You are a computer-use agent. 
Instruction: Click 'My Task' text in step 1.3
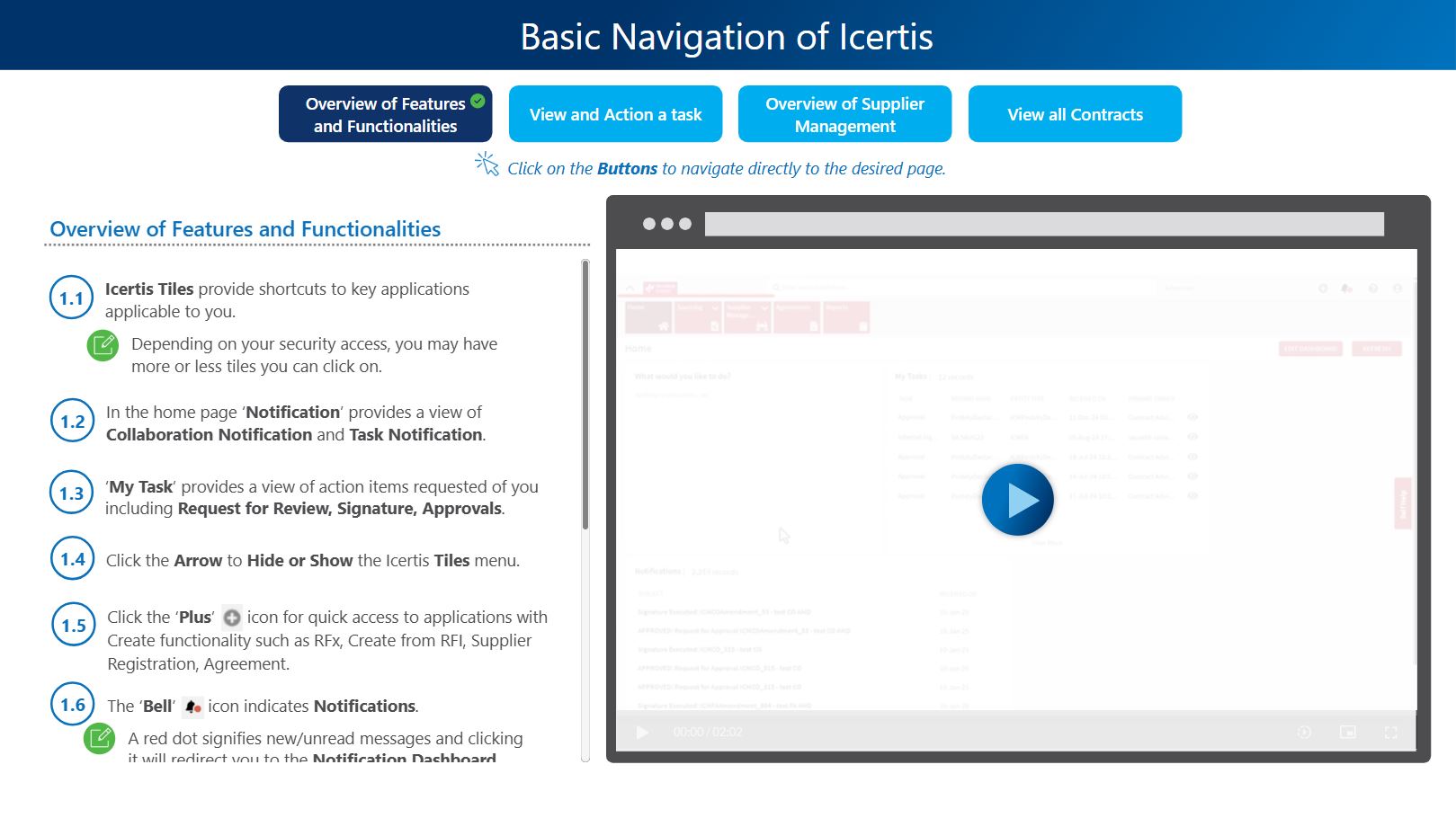point(141,487)
